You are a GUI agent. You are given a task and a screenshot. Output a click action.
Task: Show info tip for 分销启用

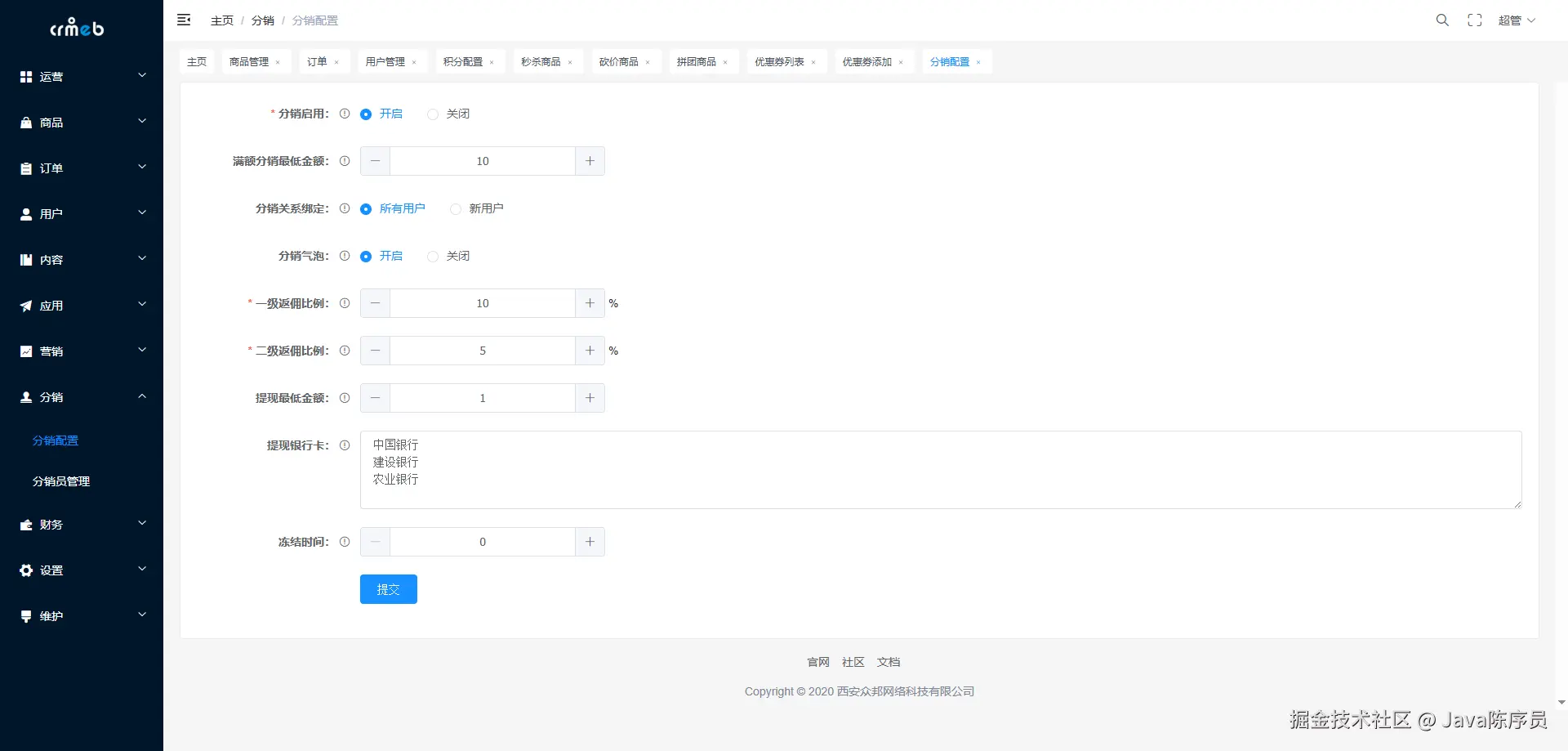pos(345,114)
